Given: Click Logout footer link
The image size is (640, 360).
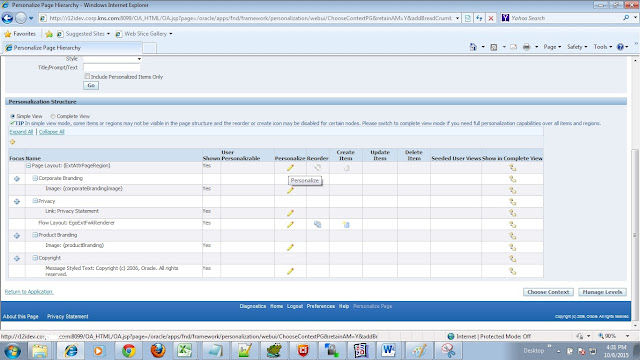Looking at the screenshot, I should tap(295, 306).
